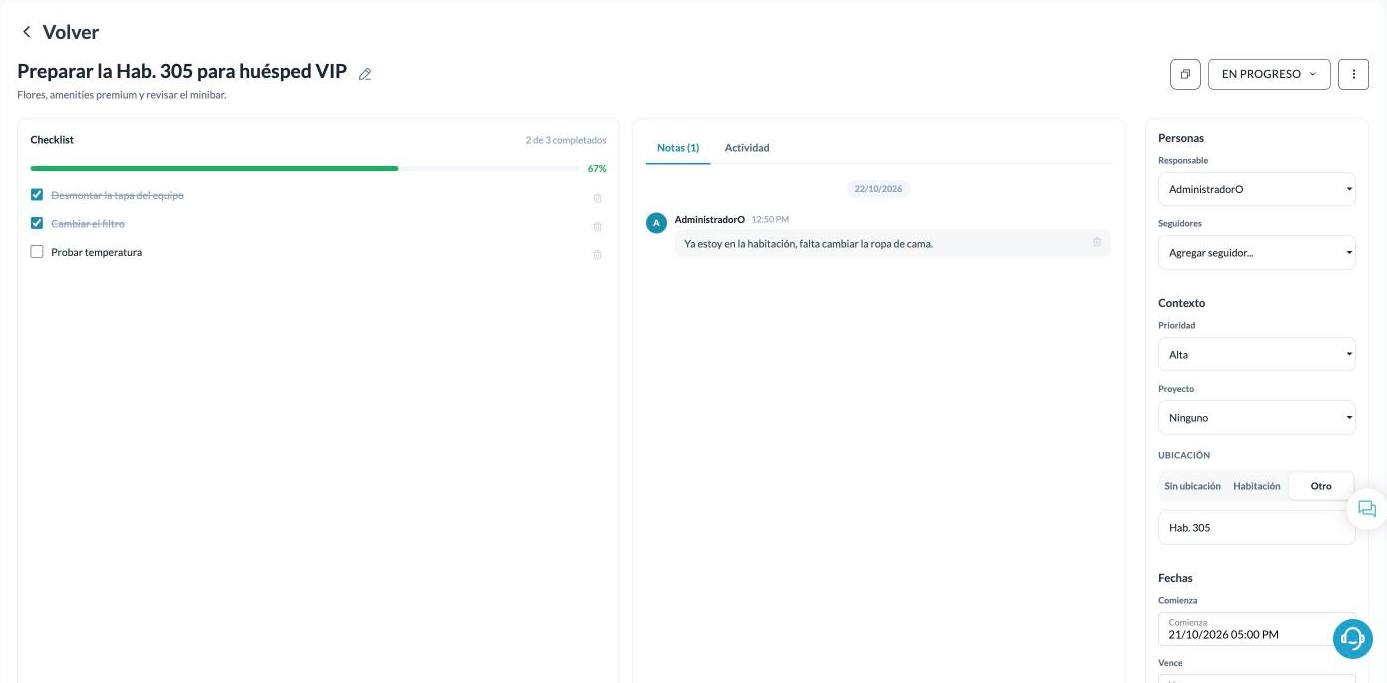The width and height of the screenshot is (1387, 683).
Task: Click the checklist green progress bar
Action: (x=304, y=168)
